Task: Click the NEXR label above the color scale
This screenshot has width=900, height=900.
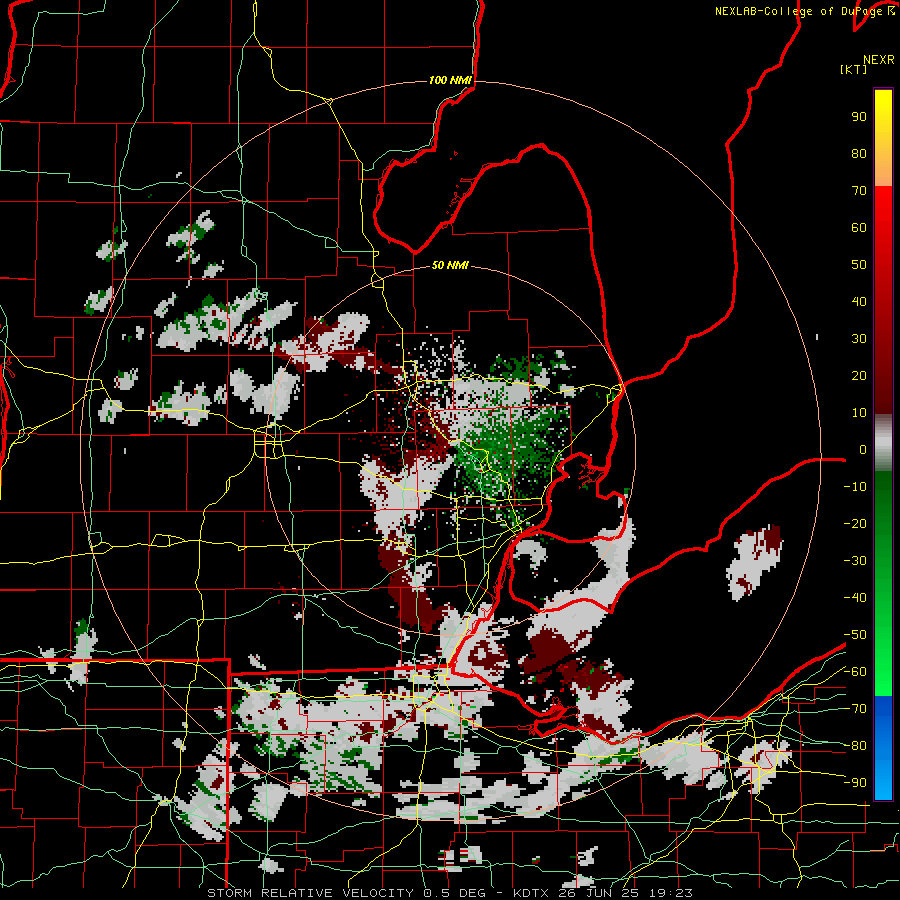Action: pyautogui.click(x=879, y=60)
